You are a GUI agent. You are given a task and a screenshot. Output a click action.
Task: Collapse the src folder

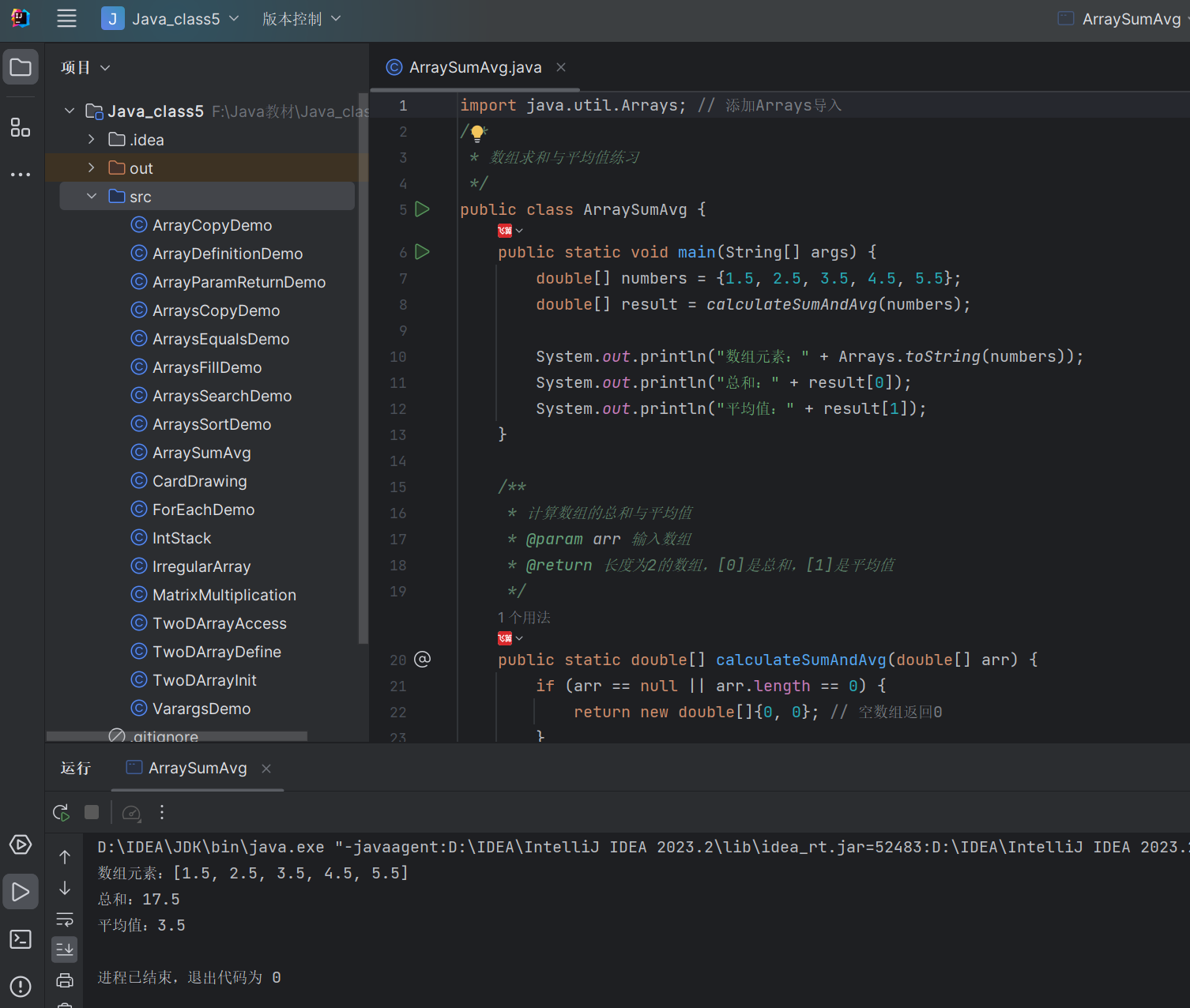tap(92, 197)
